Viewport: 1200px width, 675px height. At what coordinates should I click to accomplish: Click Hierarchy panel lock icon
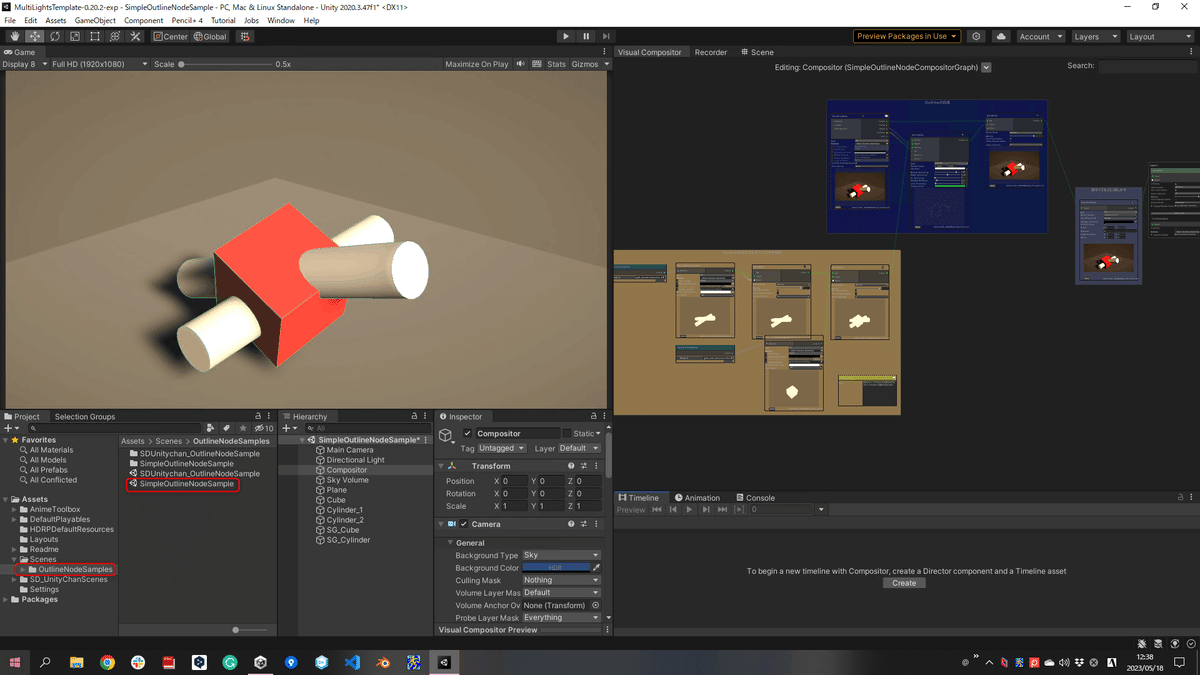tap(414, 416)
